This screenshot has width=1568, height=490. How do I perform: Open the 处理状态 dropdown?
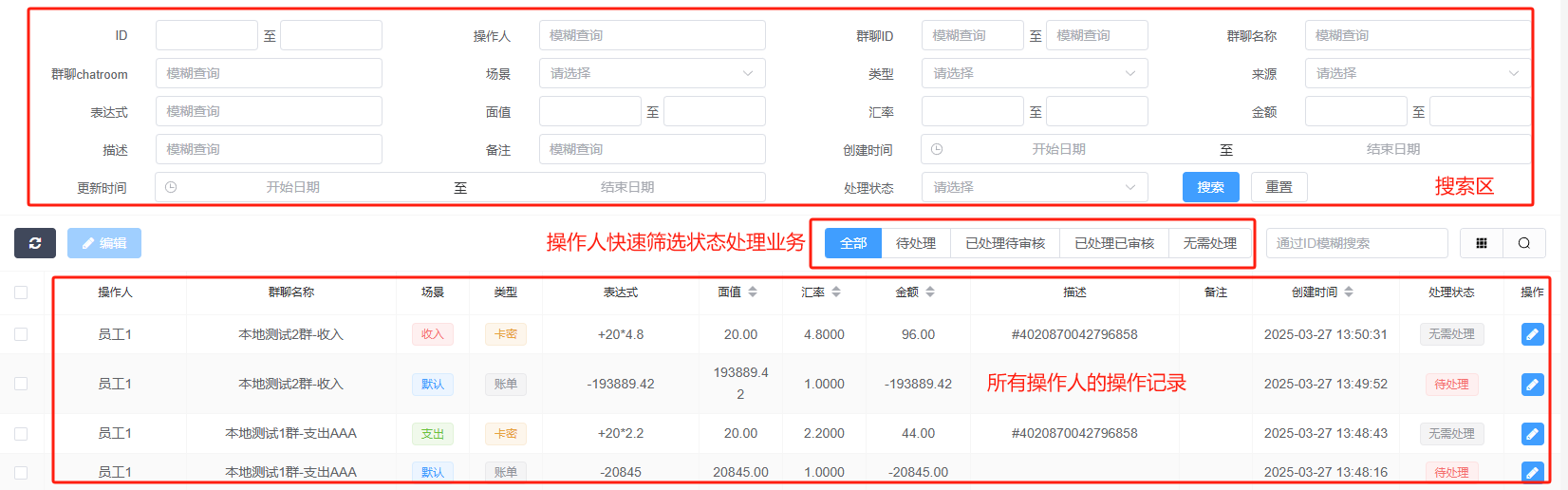point(1034,187)
